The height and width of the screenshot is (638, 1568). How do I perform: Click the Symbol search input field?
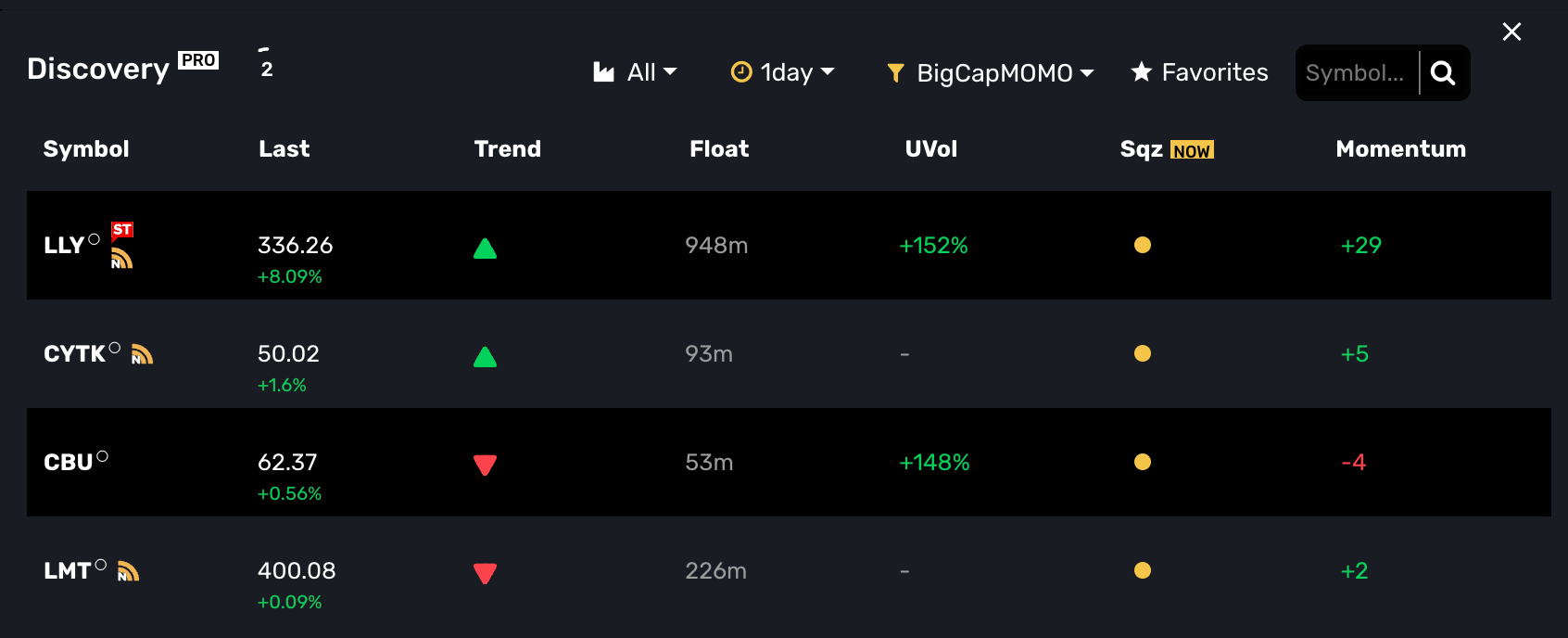click(x=1356, y=73)
